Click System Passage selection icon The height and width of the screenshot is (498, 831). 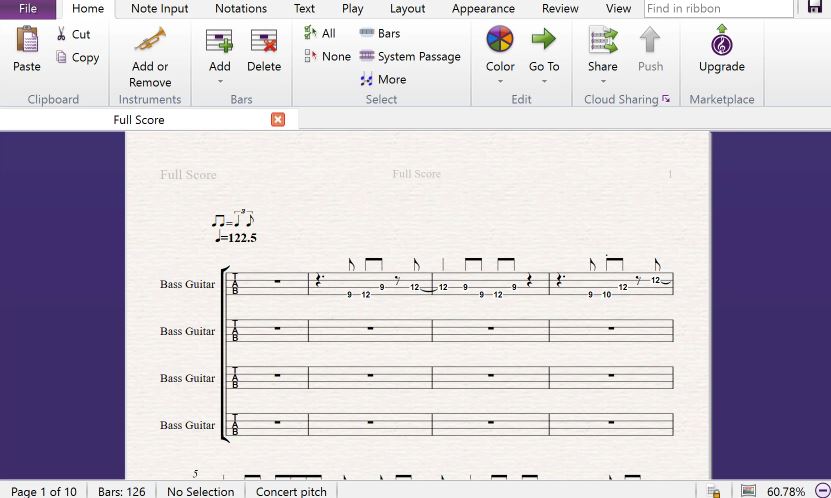(x=367, y=56)
